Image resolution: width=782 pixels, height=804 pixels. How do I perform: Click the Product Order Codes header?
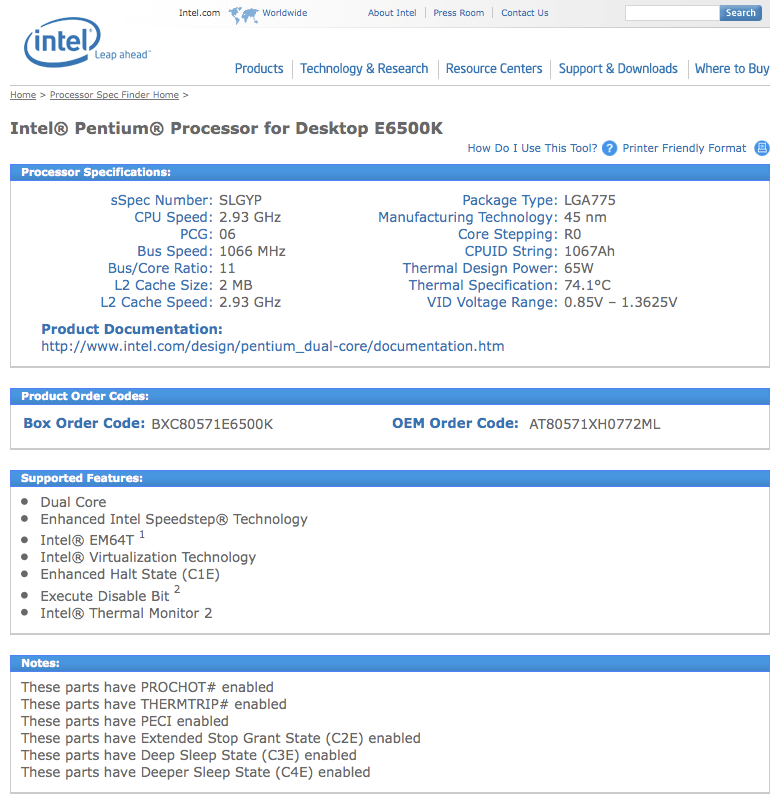point(390,396)
